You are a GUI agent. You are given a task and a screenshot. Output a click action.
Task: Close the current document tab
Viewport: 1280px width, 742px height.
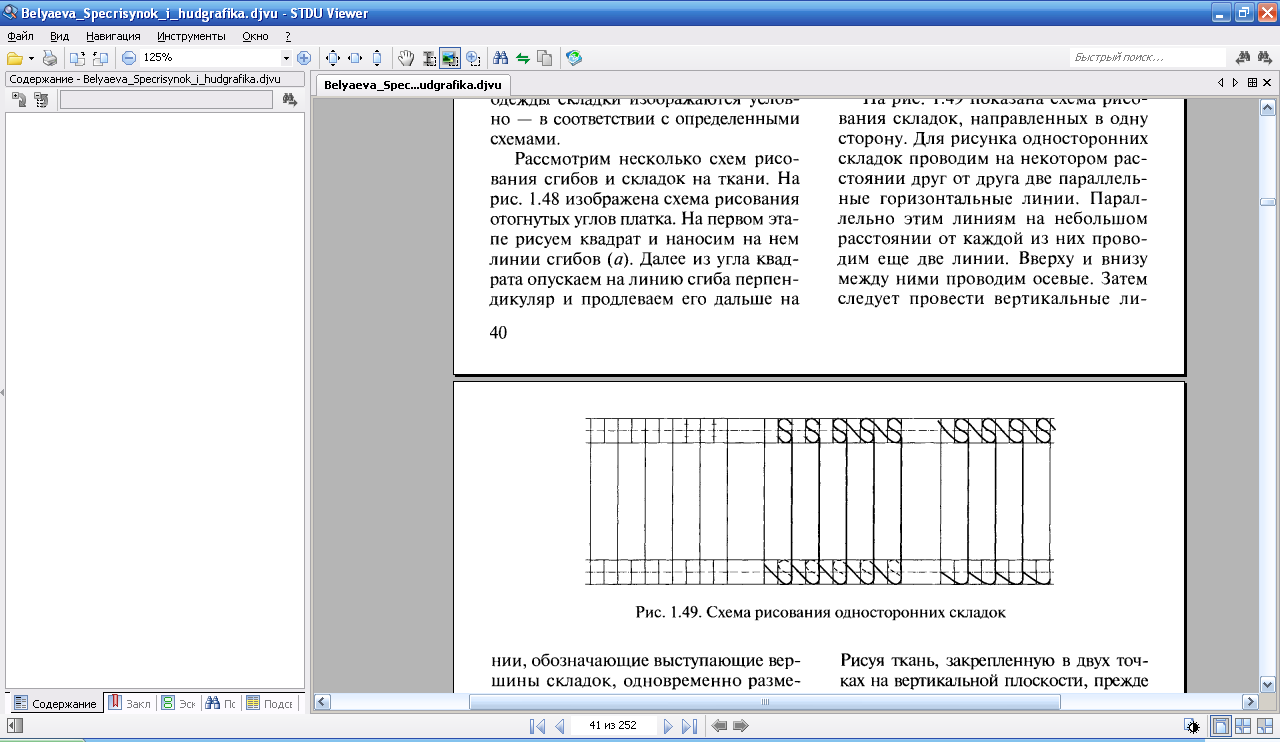(x=1267, y=83)
